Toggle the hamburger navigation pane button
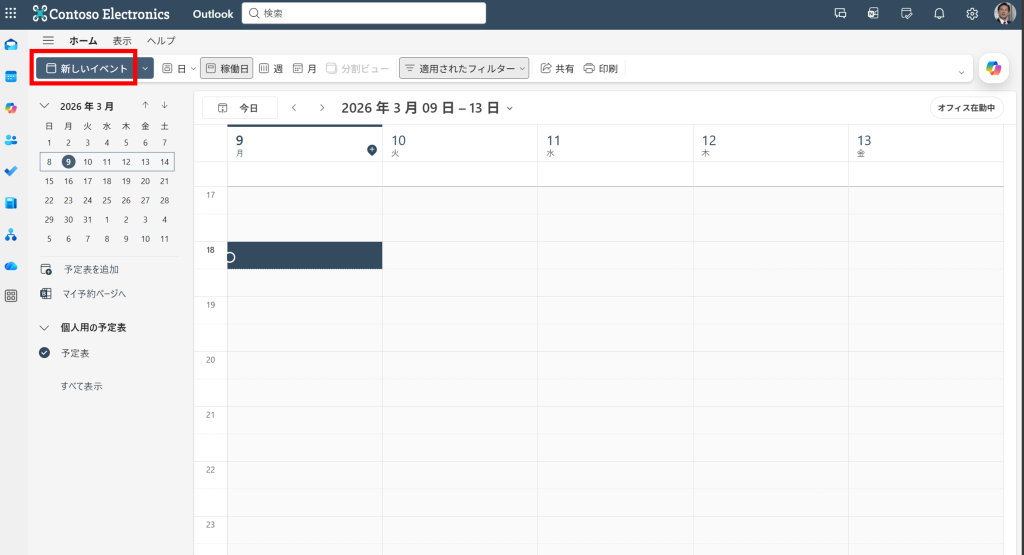The height and width of the screenshot is (555, 1024). [x=48, y=40]
